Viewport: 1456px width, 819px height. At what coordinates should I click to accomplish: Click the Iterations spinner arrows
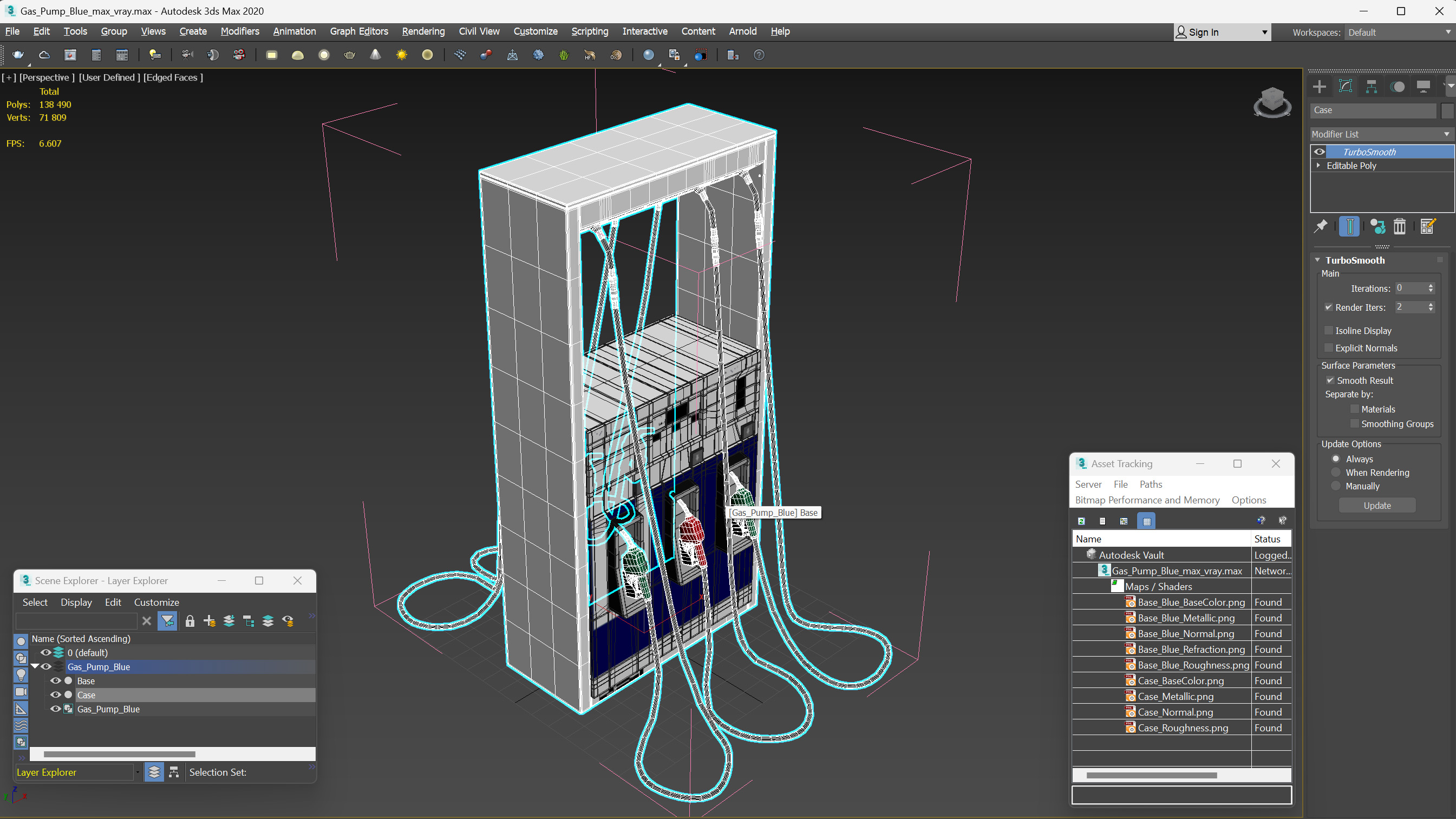[x=1431, y=289]
